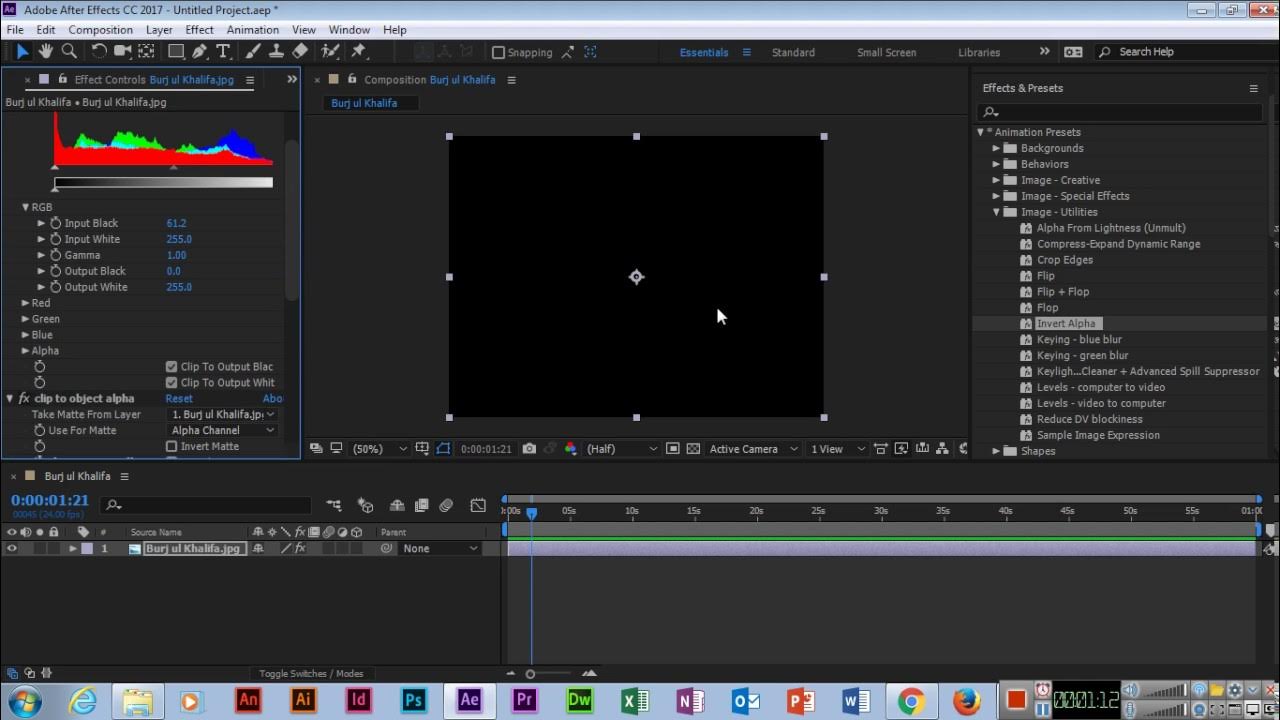Enable the Snapping checkbox

[499, 52]
